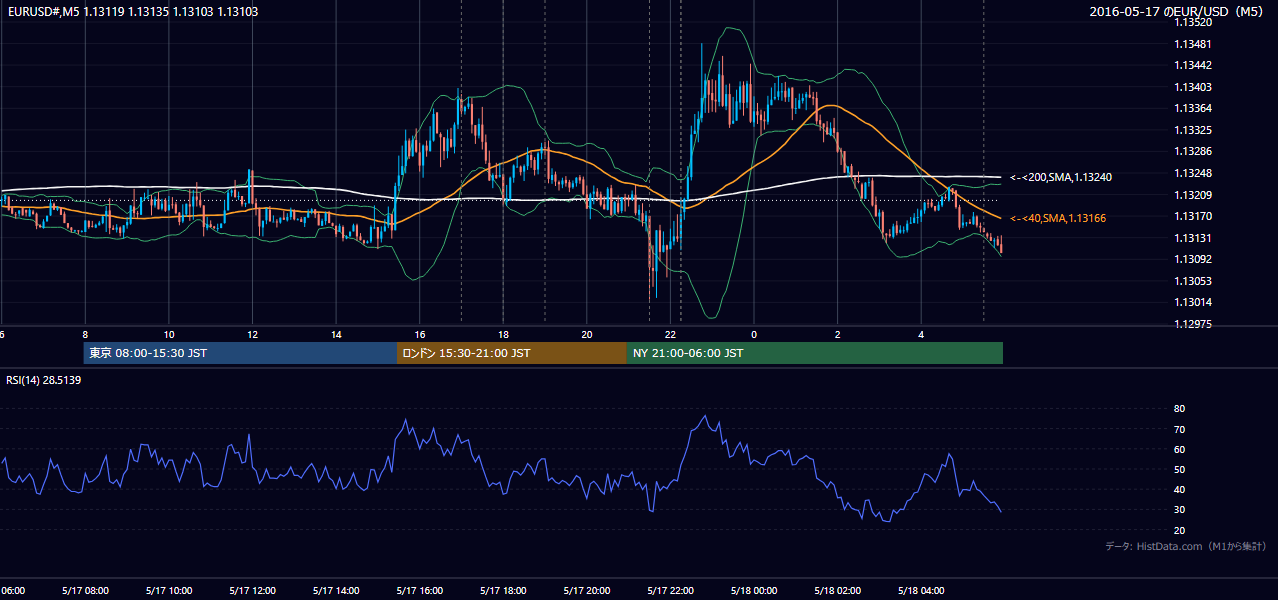The height and width of the screenshot is (600, 1278).
Task: Click the RSI(14) 28.5139 indicator label
Action: coord(43,380)
